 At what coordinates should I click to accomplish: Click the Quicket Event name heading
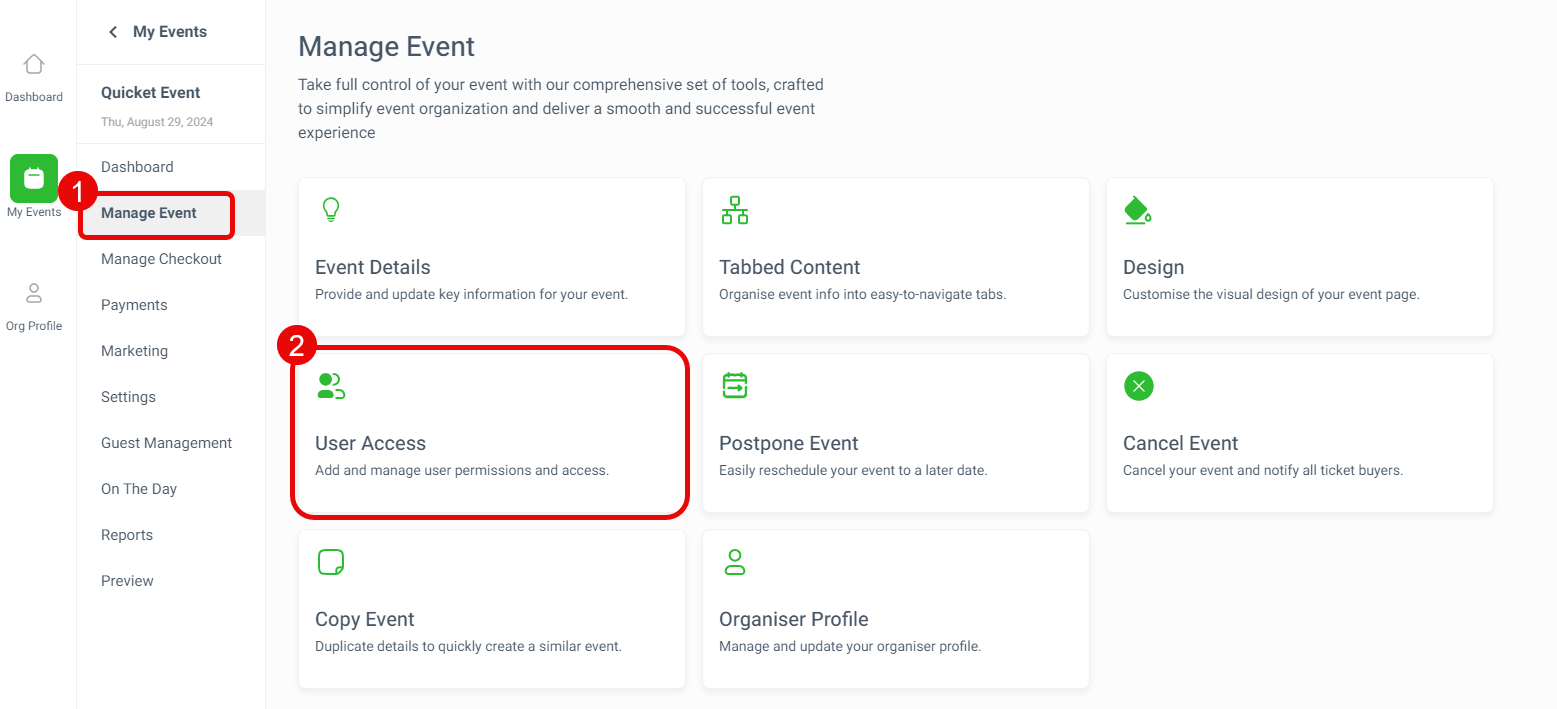coord(150,93)
